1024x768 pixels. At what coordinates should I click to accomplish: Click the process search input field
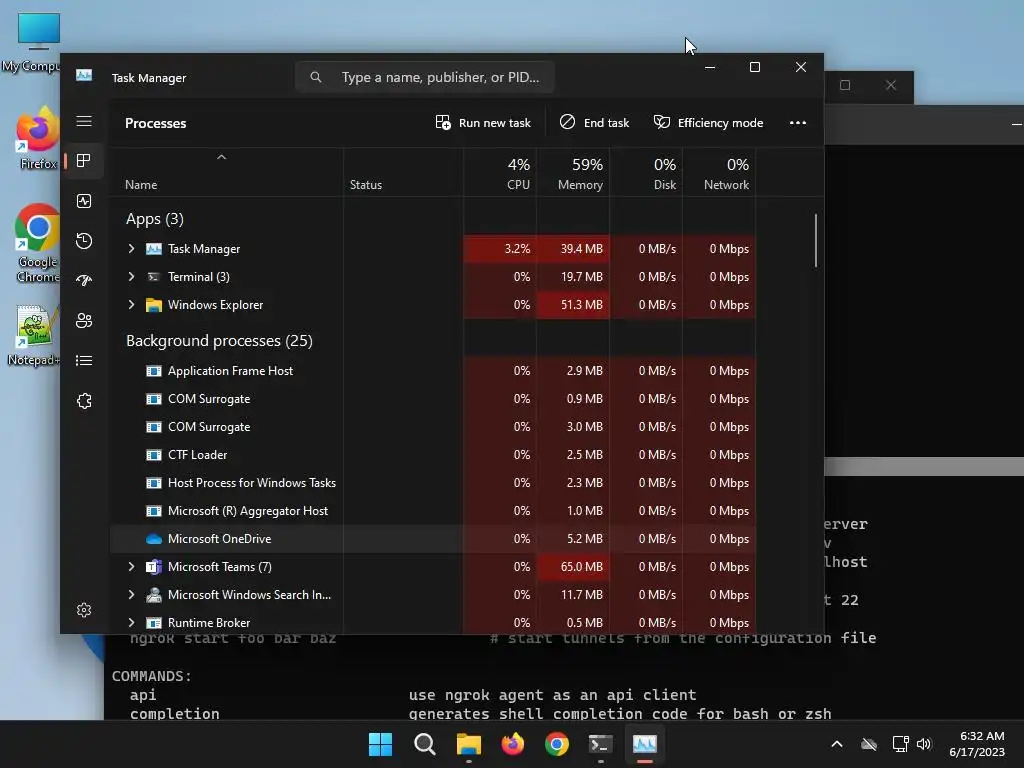[x=424, y=77]
